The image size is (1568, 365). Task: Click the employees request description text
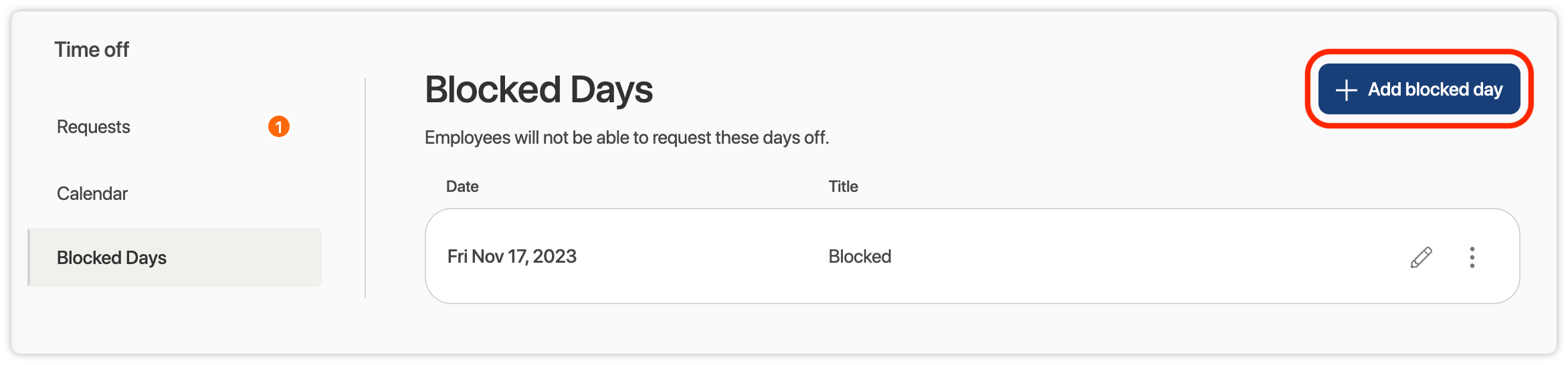(x=627, y=138)
